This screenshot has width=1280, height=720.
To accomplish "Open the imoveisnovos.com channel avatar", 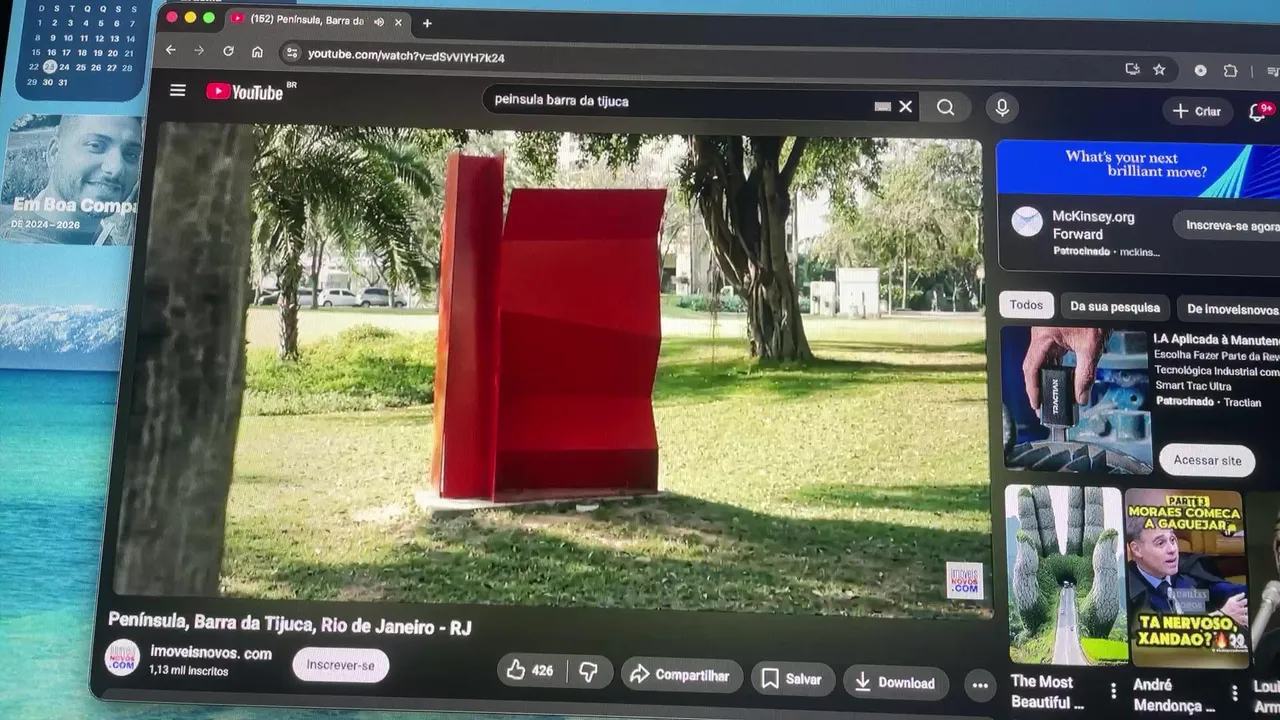I will [x=122, y=657].
